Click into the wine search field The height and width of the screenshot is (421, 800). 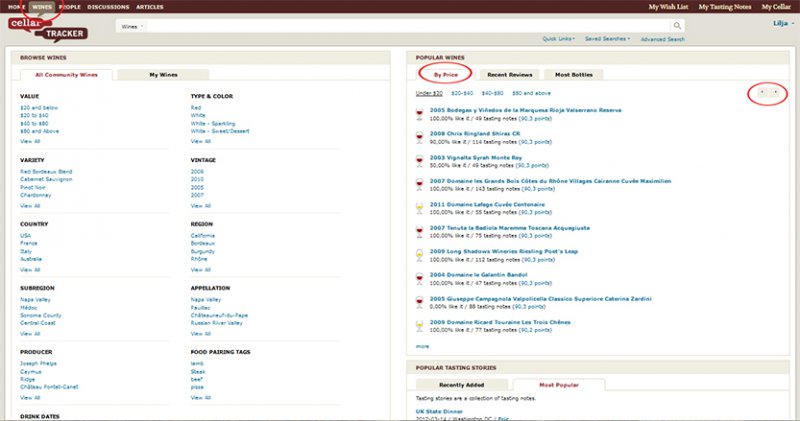[408, 27]
